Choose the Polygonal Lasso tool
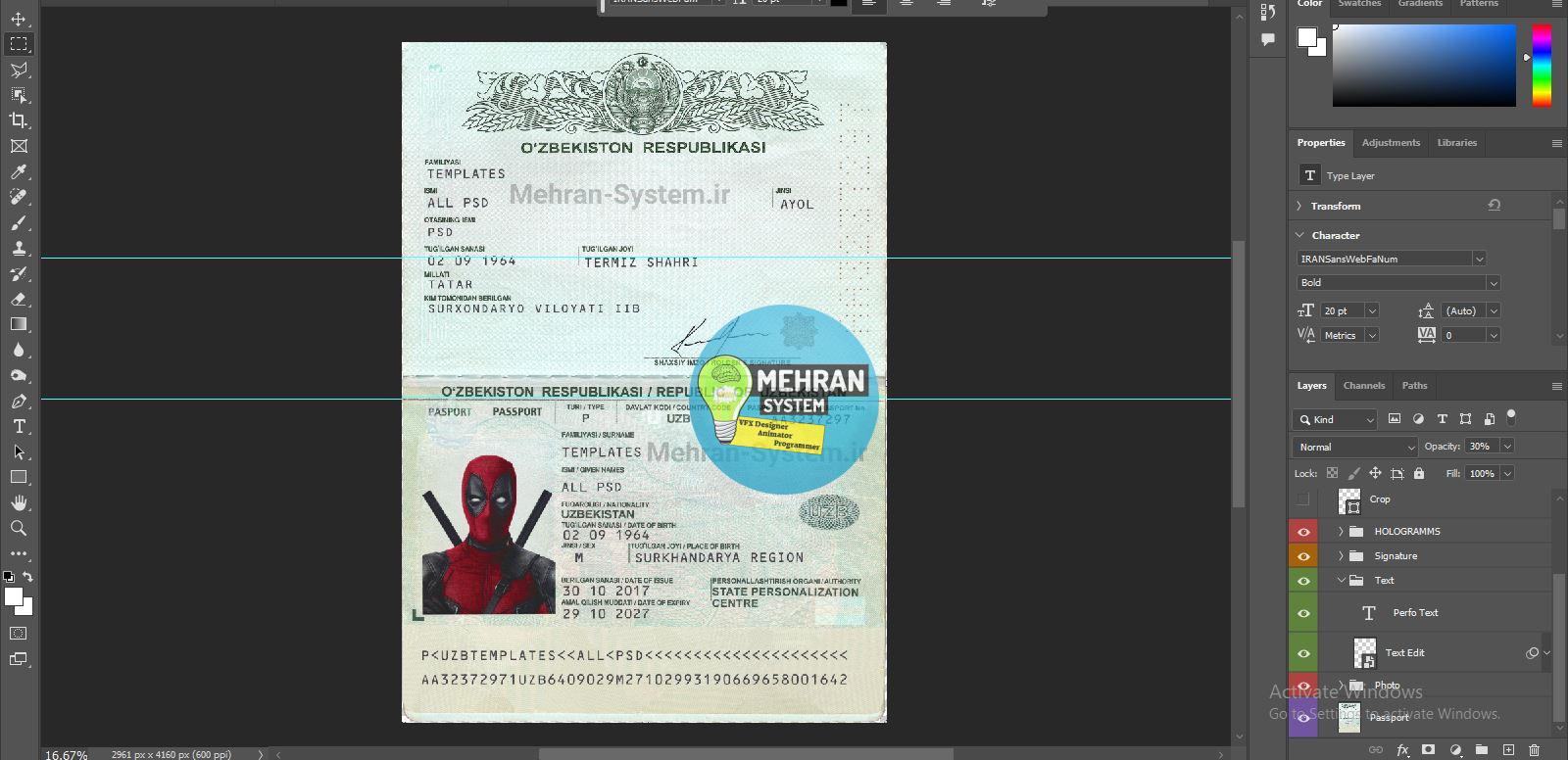Viewport: 1568px width, 760px height. coord(19,70)
